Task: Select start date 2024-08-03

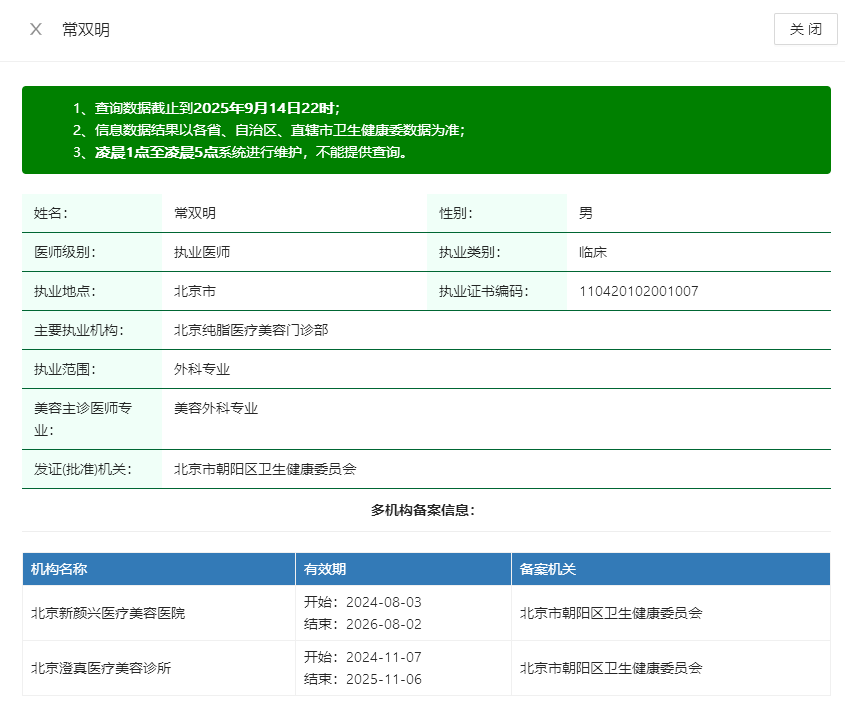Action: coord(384,602)
